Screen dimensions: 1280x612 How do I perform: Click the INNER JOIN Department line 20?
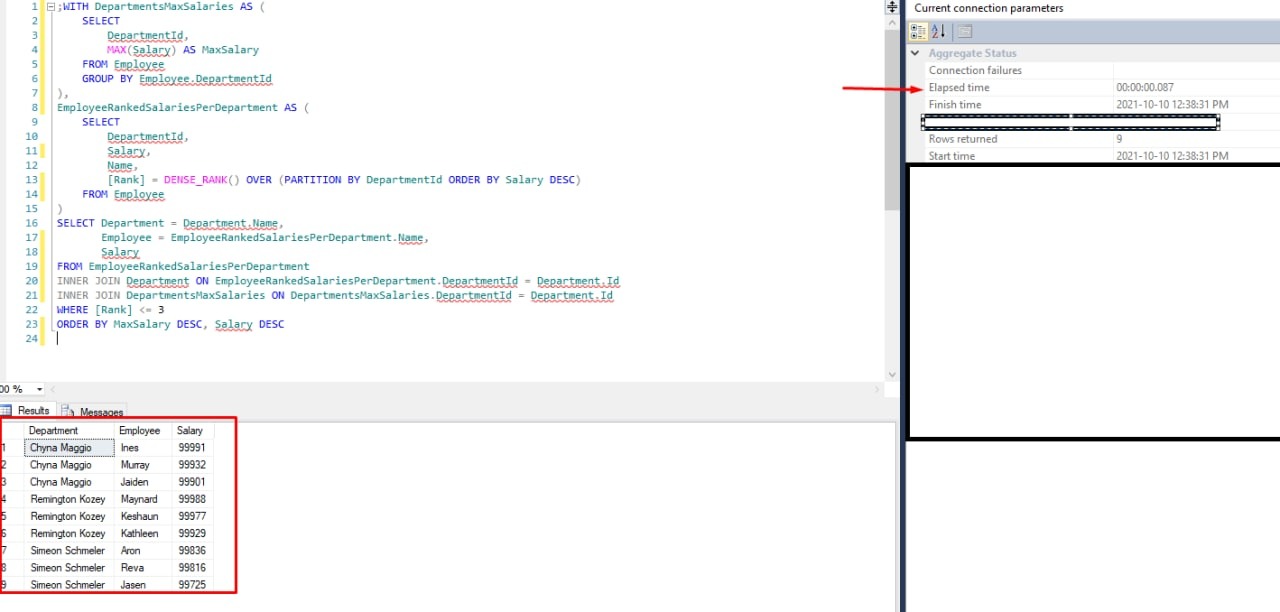tap(338, 281)
